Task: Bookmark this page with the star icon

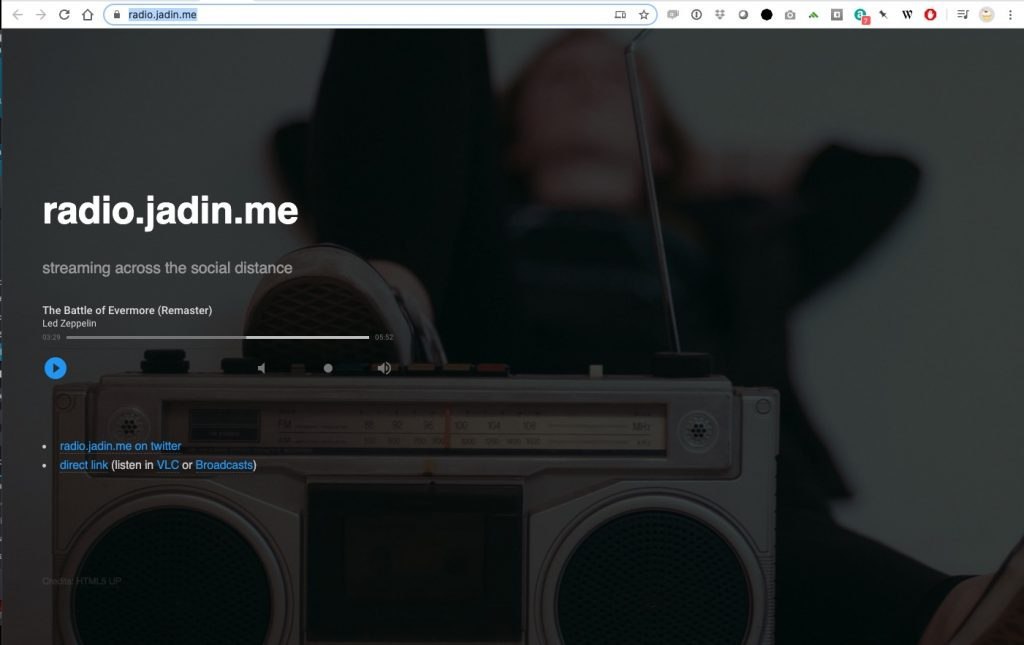Action: point(644,14)
